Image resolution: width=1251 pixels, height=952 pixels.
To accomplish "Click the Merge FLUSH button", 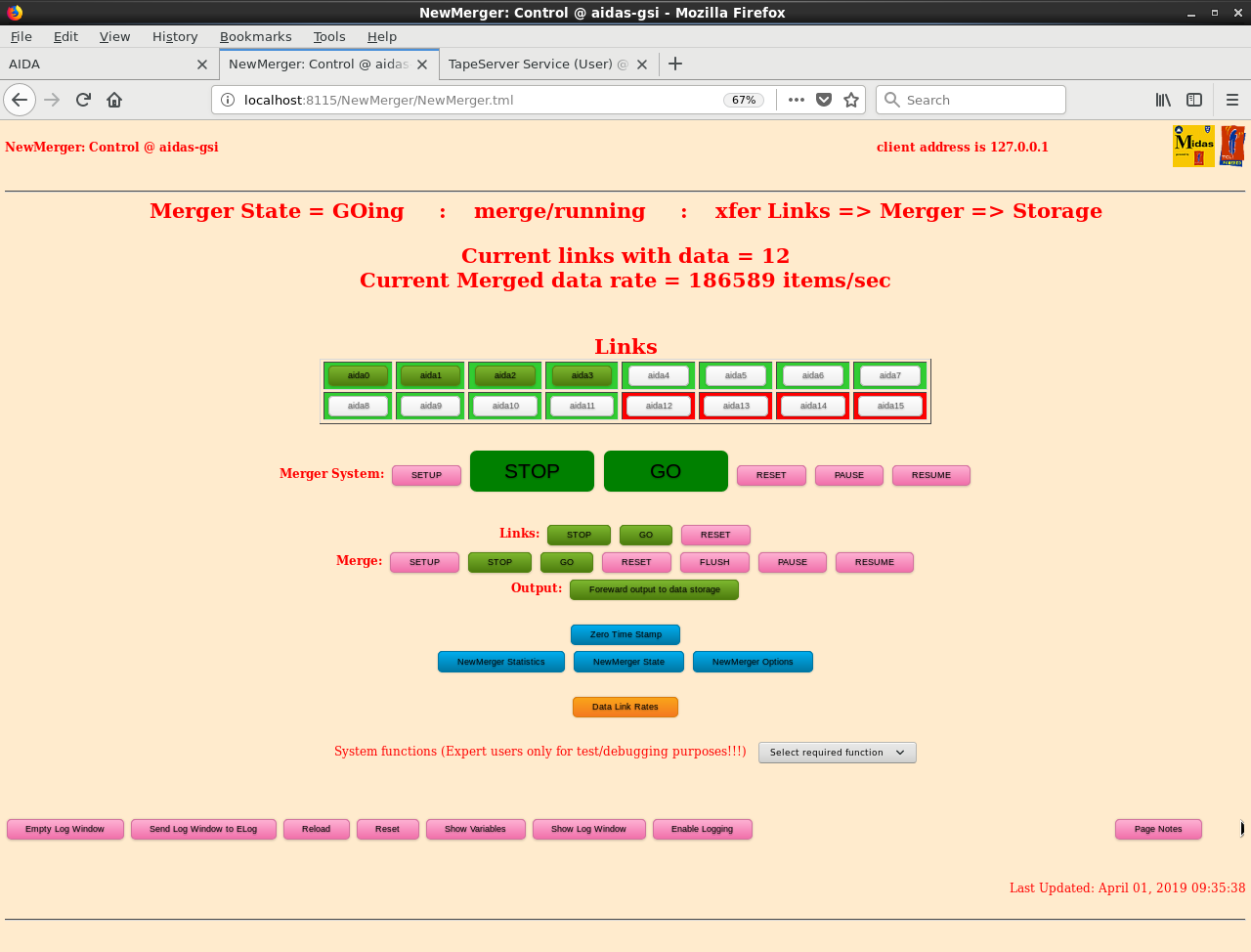I will [714, 562].
